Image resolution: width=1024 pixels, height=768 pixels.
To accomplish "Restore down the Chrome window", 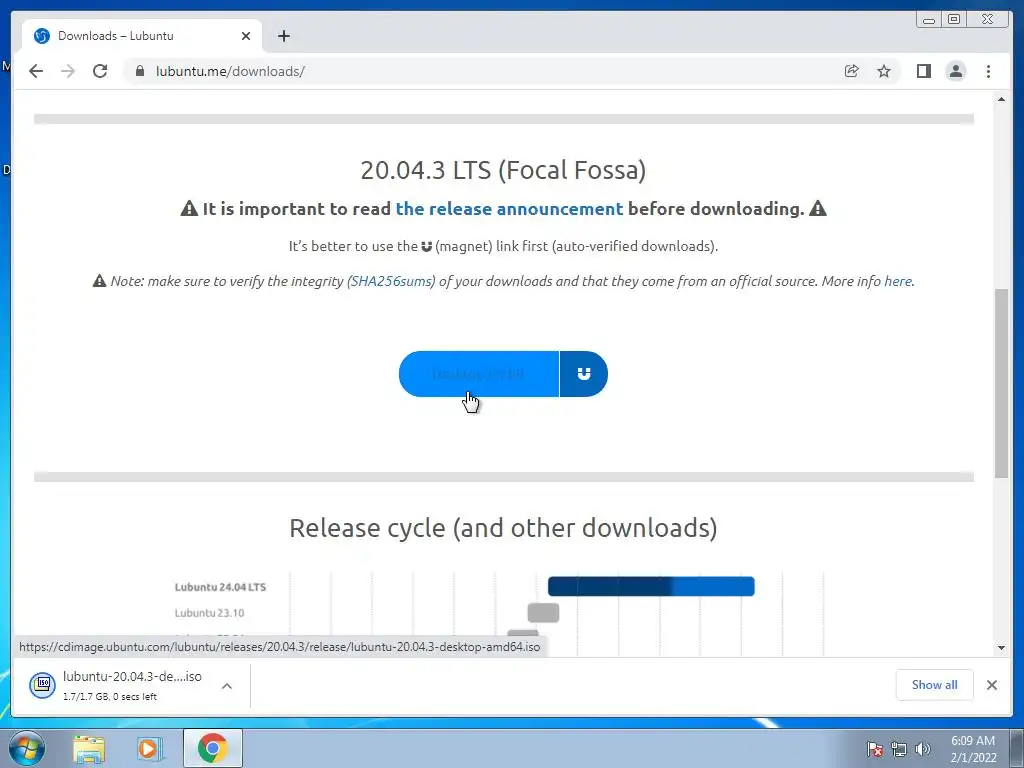I will pyautogui.click(x=954, y=20).
